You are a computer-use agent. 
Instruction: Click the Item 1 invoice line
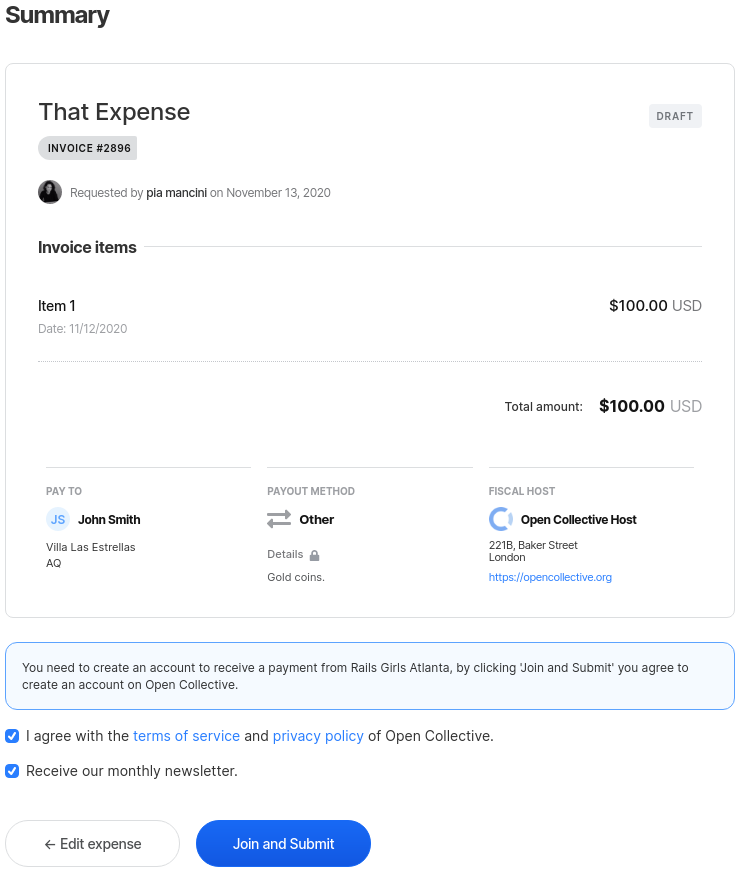click(57, 306)
